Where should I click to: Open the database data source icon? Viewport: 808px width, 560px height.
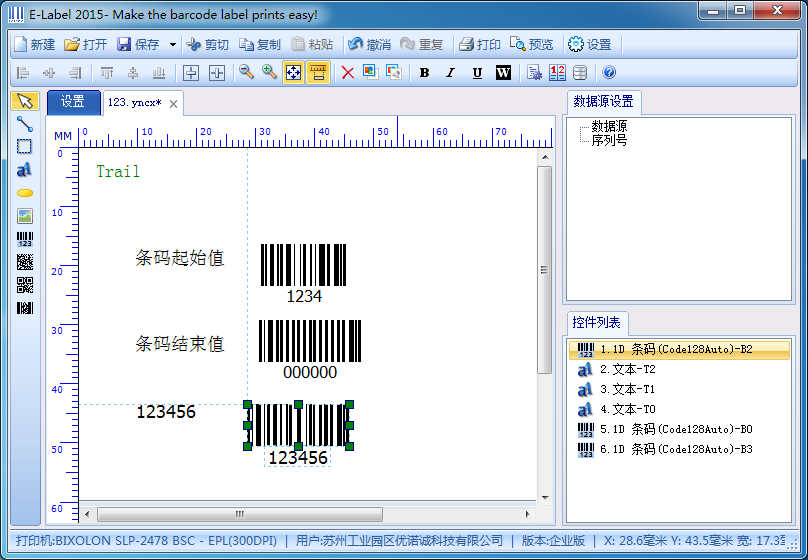pos(580,73)
